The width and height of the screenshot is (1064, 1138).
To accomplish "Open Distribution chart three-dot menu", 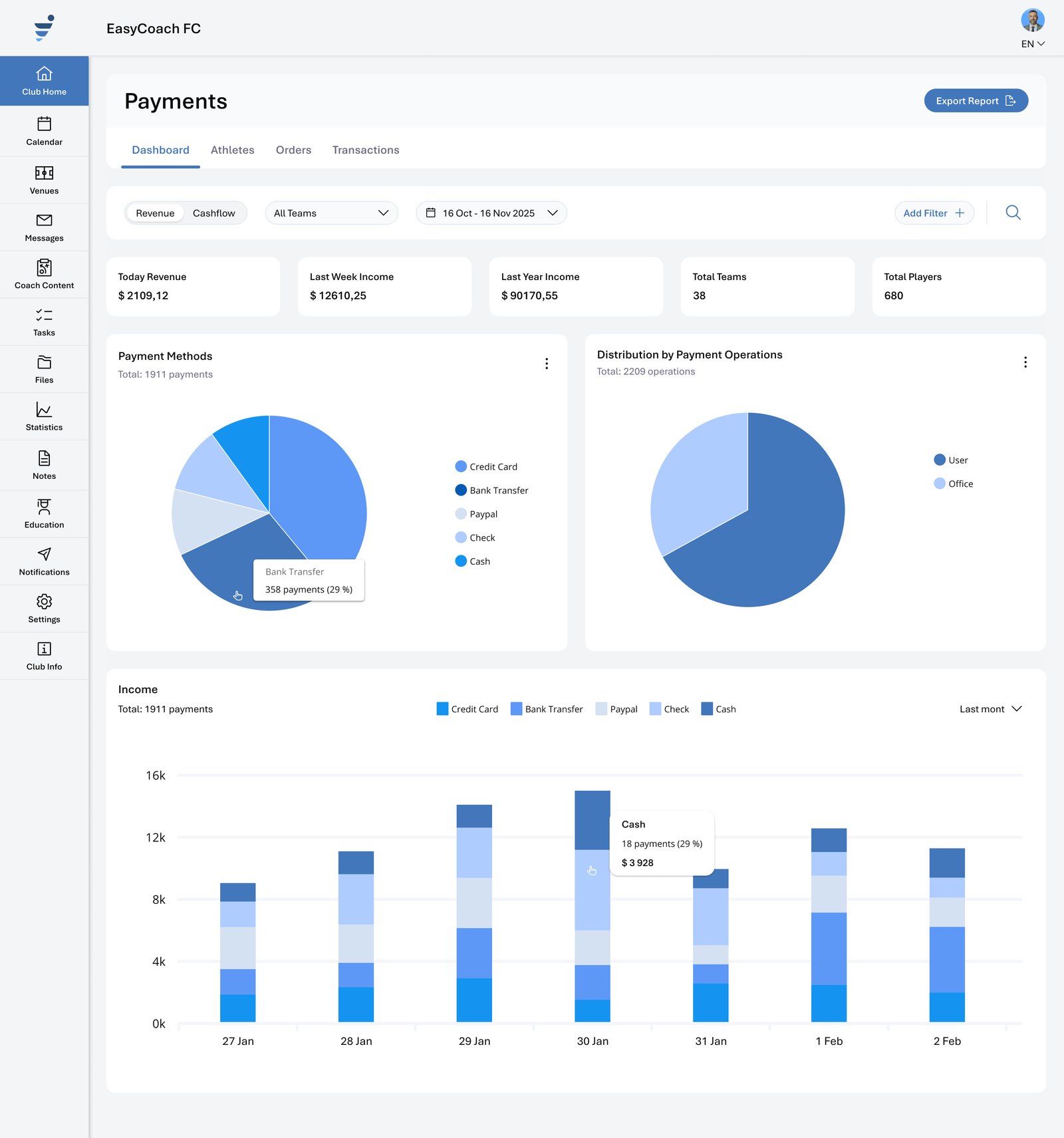I will (x=1025, y=362).
